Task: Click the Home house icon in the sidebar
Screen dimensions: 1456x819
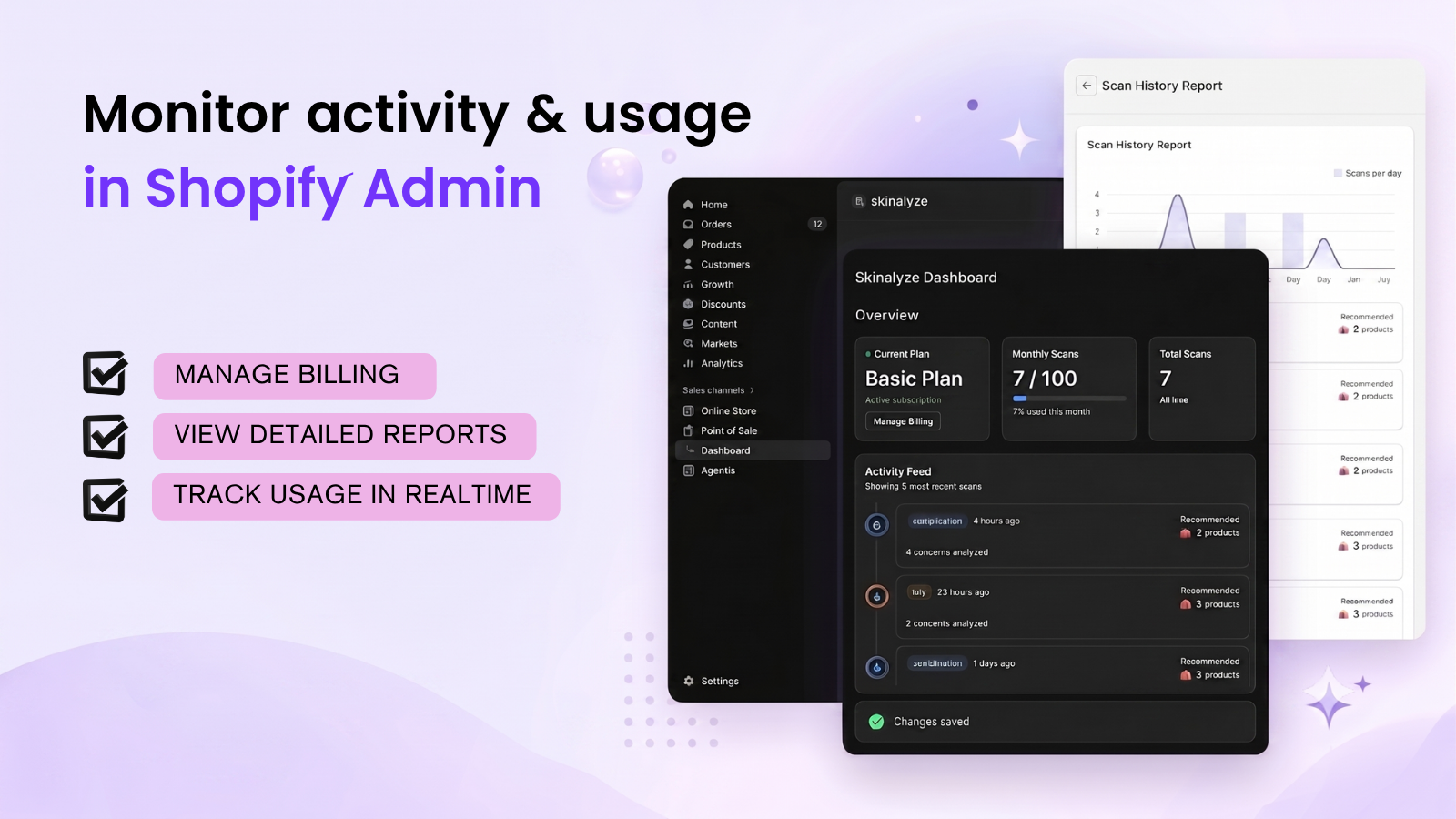Action: 688,205
